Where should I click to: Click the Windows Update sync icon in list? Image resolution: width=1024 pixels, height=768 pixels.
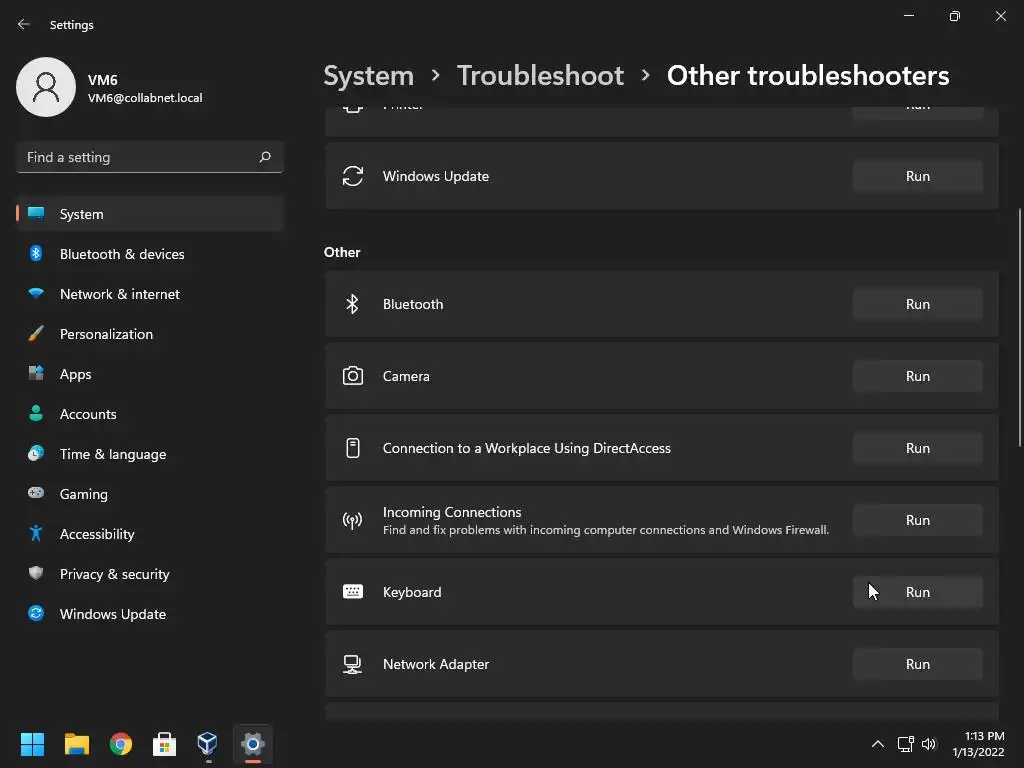coord(353,176)
